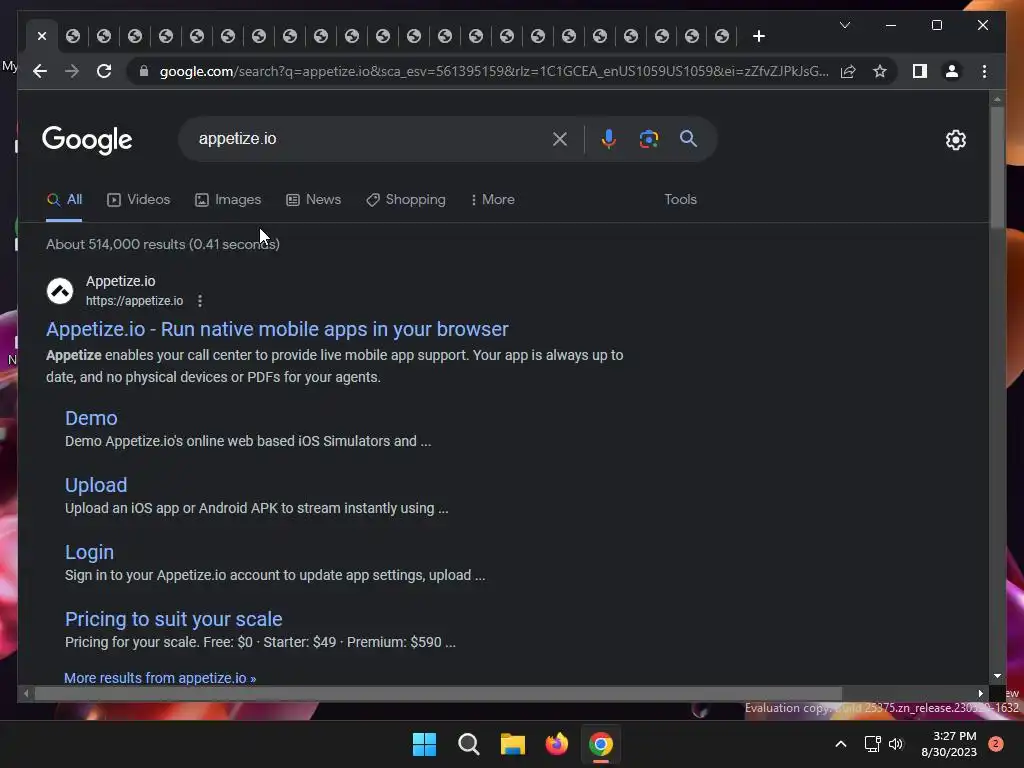
Task: Open the clock and calendar flyout
Action: [x=948, y=744]
